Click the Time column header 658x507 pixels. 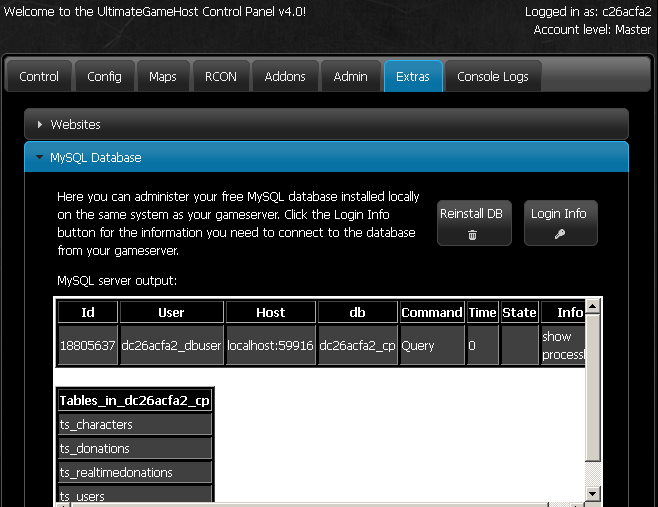coord(483,312)
